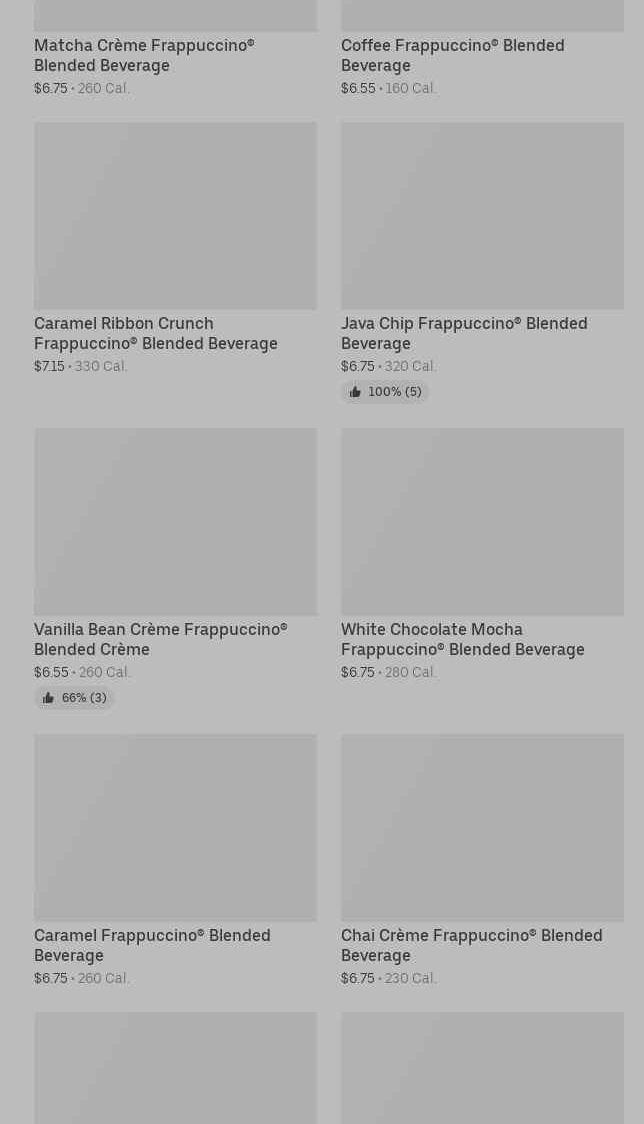Viewport: 644px width, 1124px height.
Task: Select Vanilla Bean Crème Frappuccino image
Action: click(x=176, y=522)
